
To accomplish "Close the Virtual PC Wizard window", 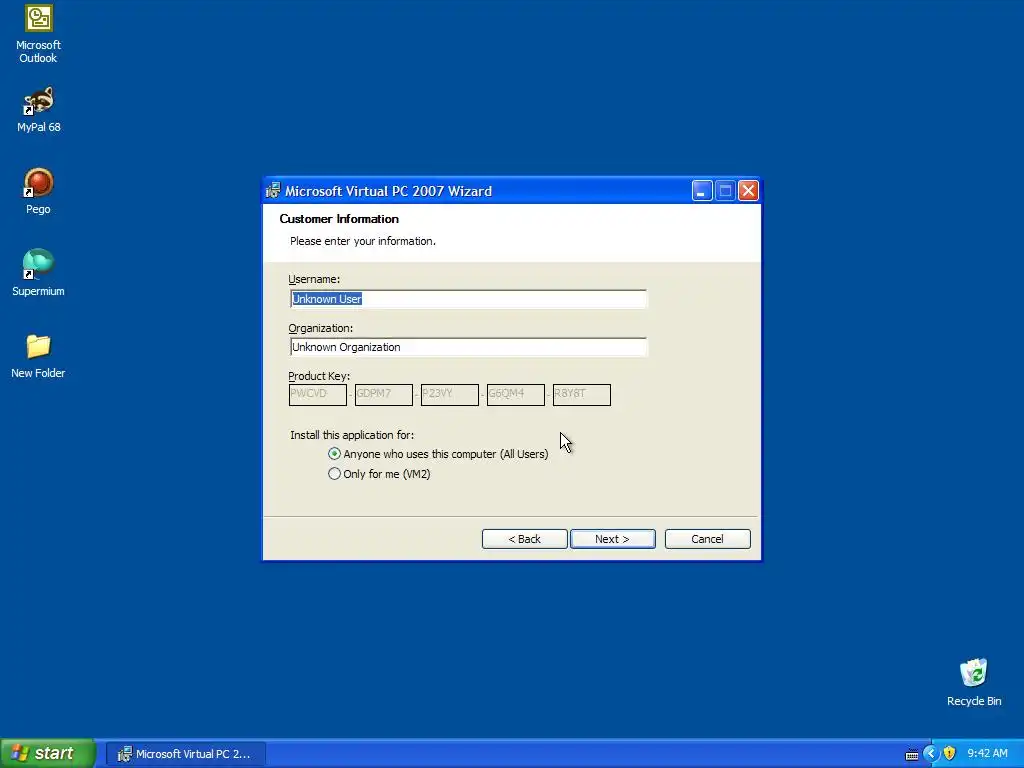I will [748, 191].
